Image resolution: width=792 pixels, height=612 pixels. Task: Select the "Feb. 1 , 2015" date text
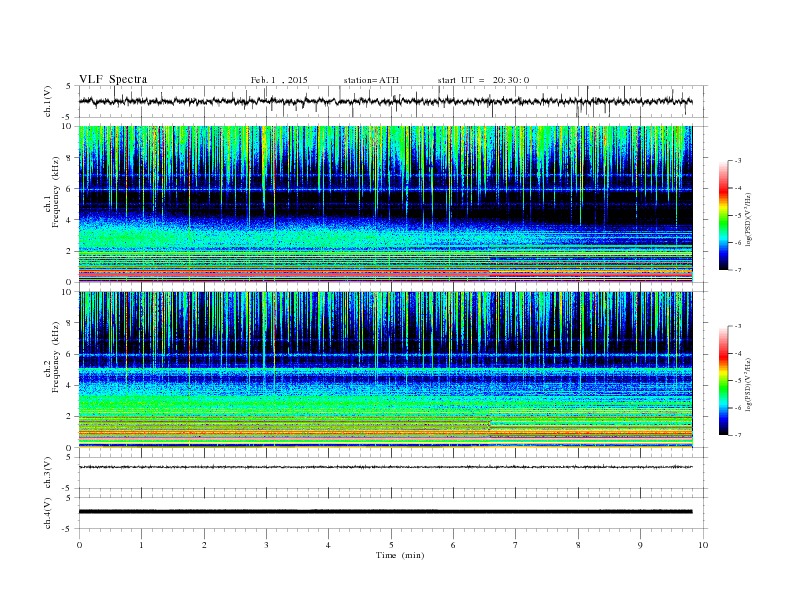point(279,80)
